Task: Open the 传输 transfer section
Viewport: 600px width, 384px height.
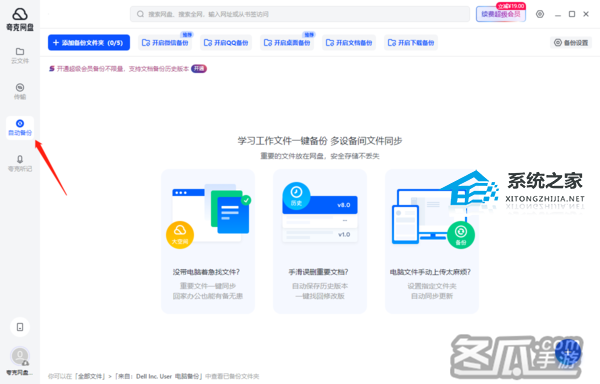Action: [x=20, y=91]
